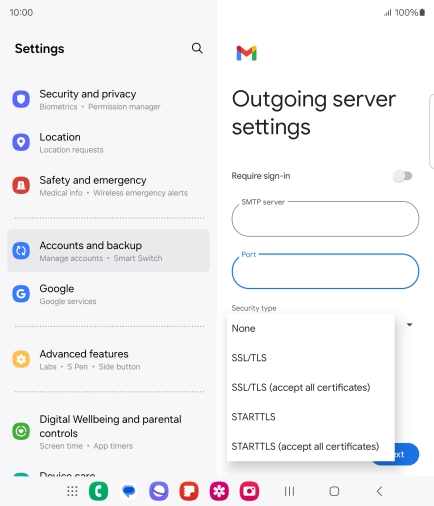Screen dimensions: 434x506
Task: Tap the recent apps navigation button
Action: click(x=289, y=491)
